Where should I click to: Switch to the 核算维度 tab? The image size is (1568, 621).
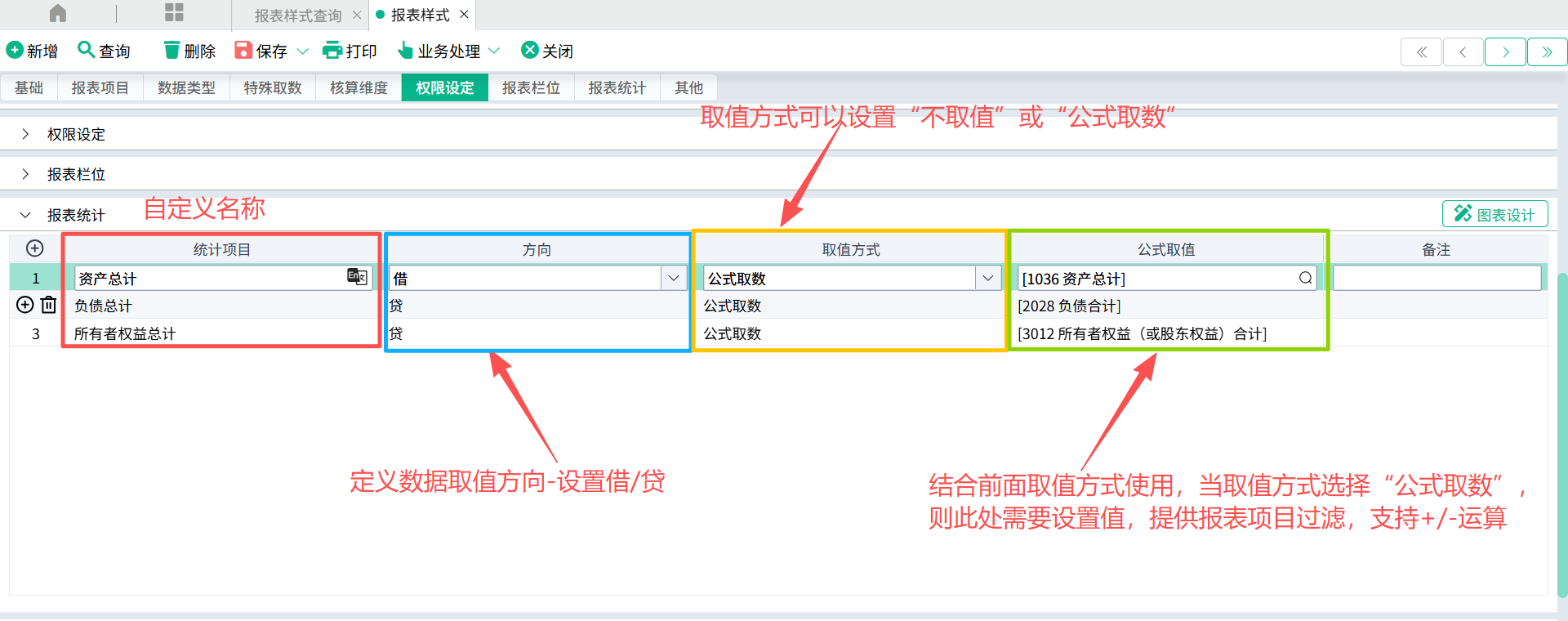coord(359,87)
